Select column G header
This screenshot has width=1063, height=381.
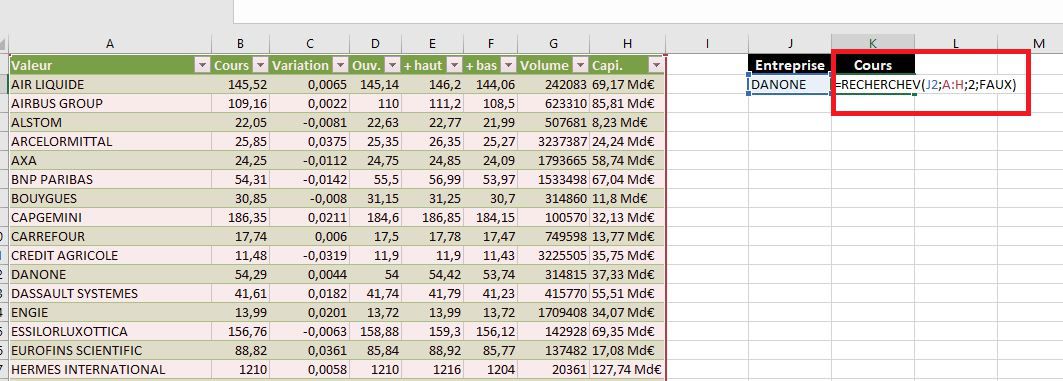554,43
